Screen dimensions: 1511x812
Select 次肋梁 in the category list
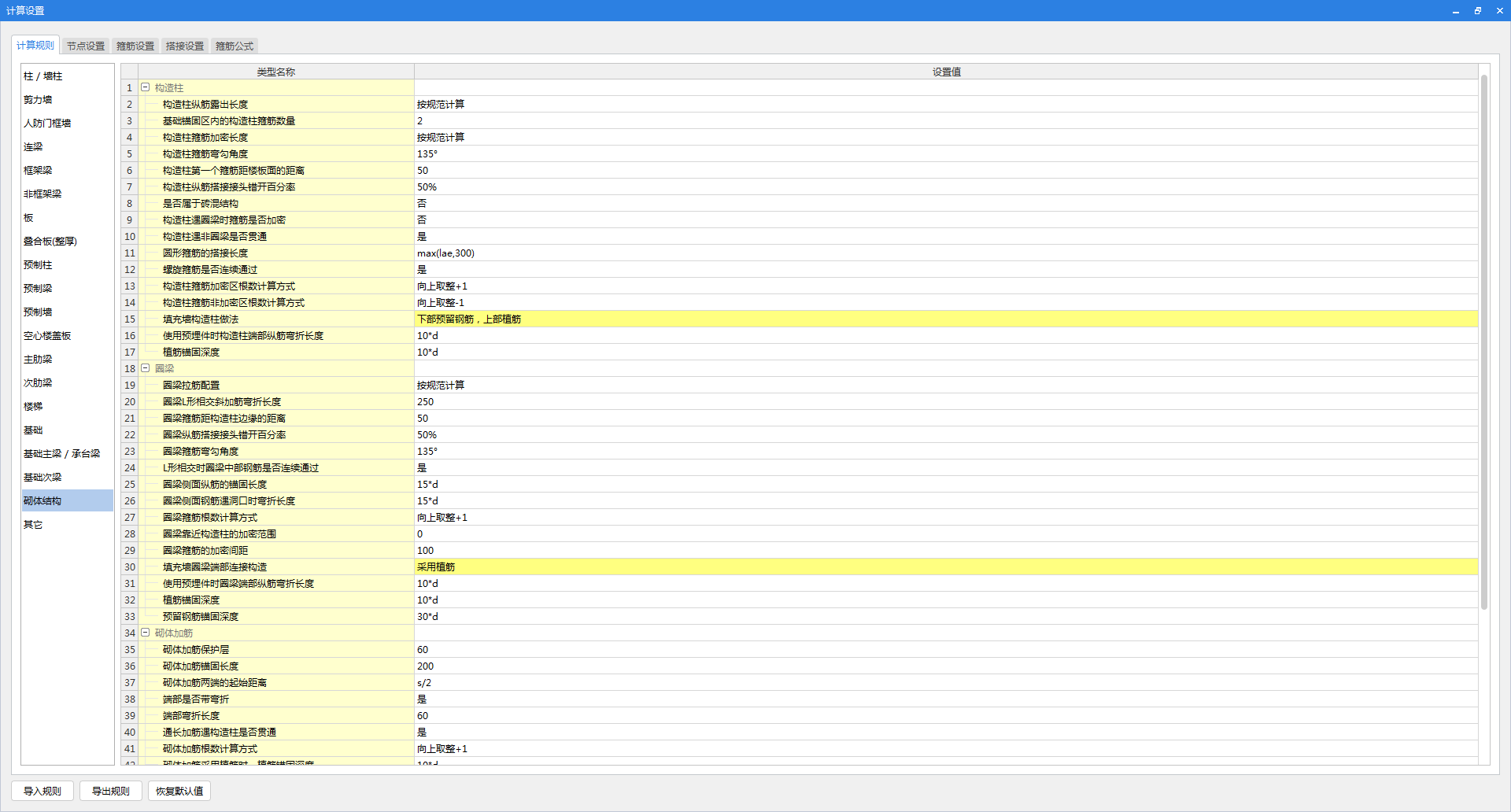coord(68,383)
